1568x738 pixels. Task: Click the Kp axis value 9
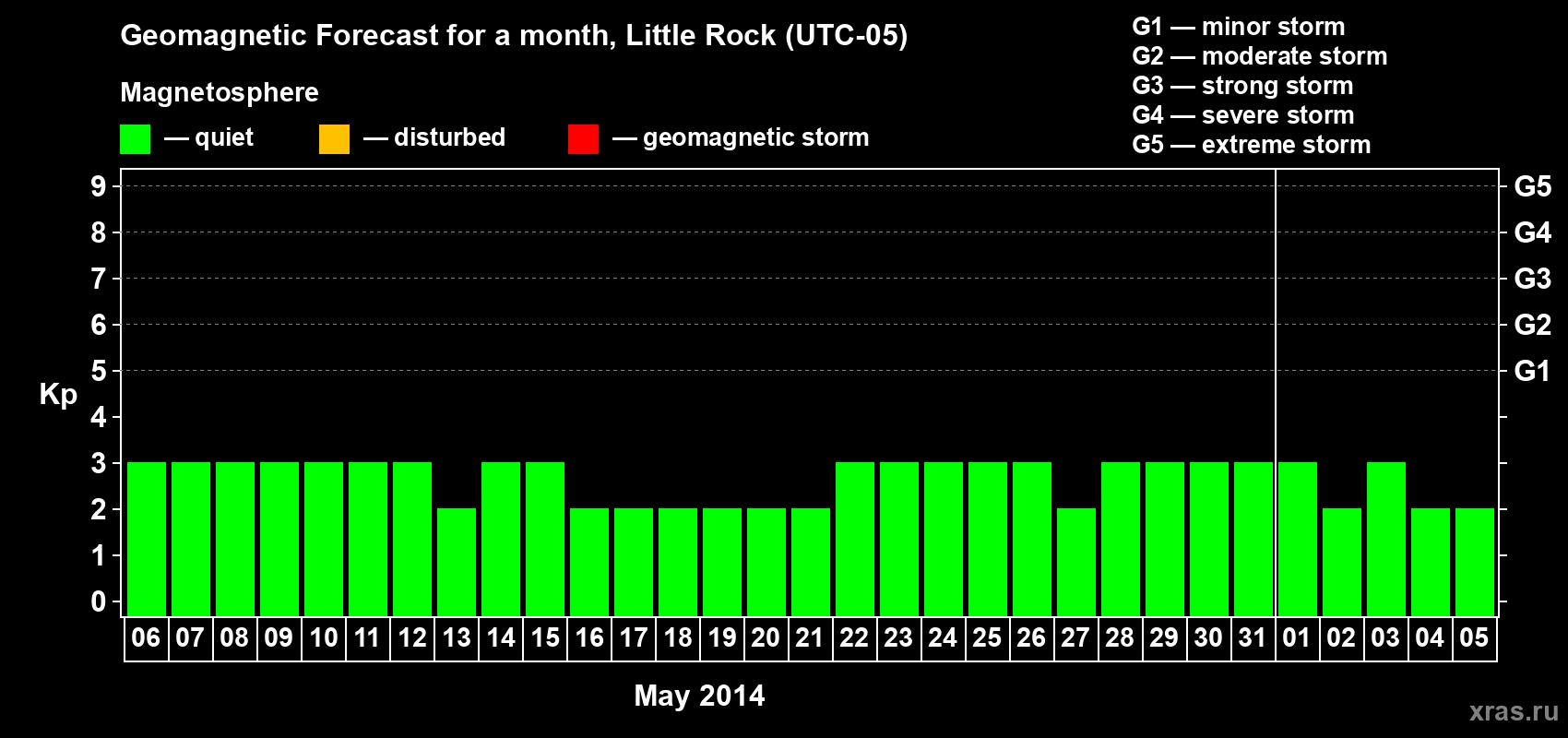[99, 186]
